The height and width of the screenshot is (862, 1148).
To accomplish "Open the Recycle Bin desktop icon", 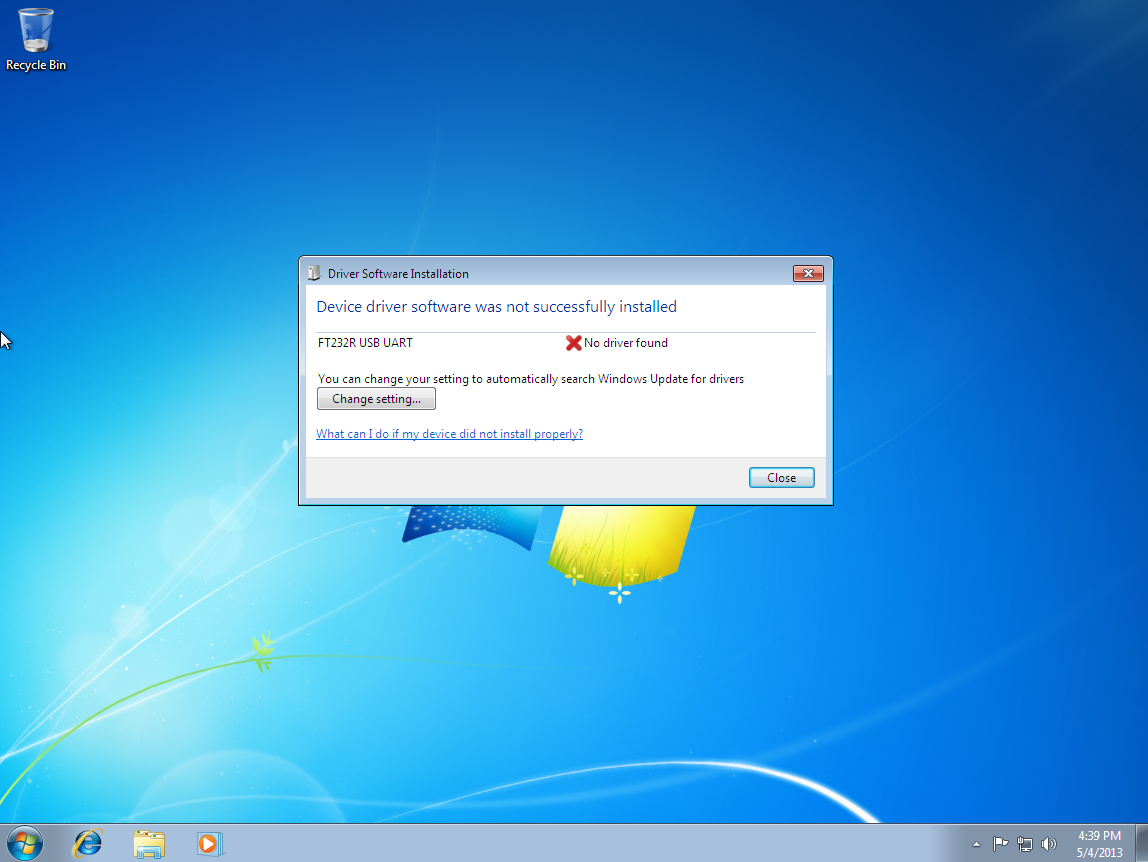I will 36,40.
